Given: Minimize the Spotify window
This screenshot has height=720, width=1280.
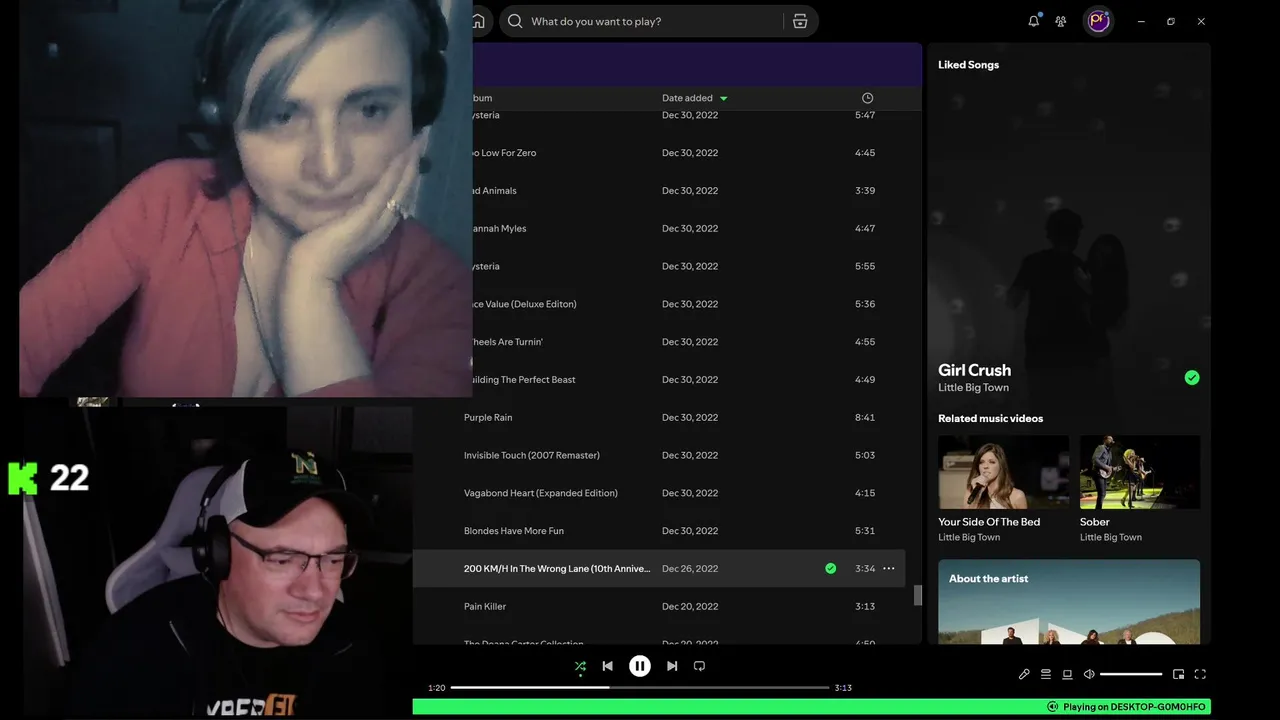Looking at the screenshot, I should coord(1141,21).
